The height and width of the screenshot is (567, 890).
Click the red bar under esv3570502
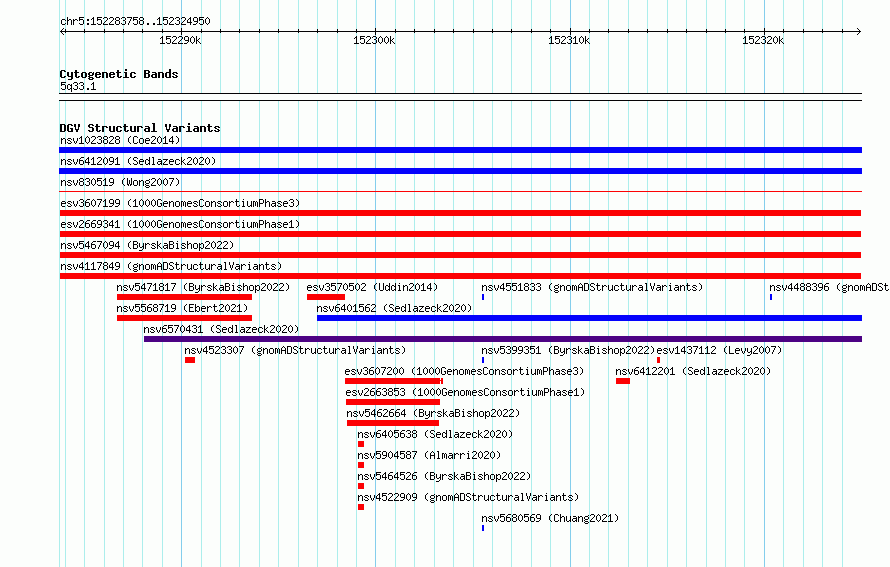[x=326, y=297]
